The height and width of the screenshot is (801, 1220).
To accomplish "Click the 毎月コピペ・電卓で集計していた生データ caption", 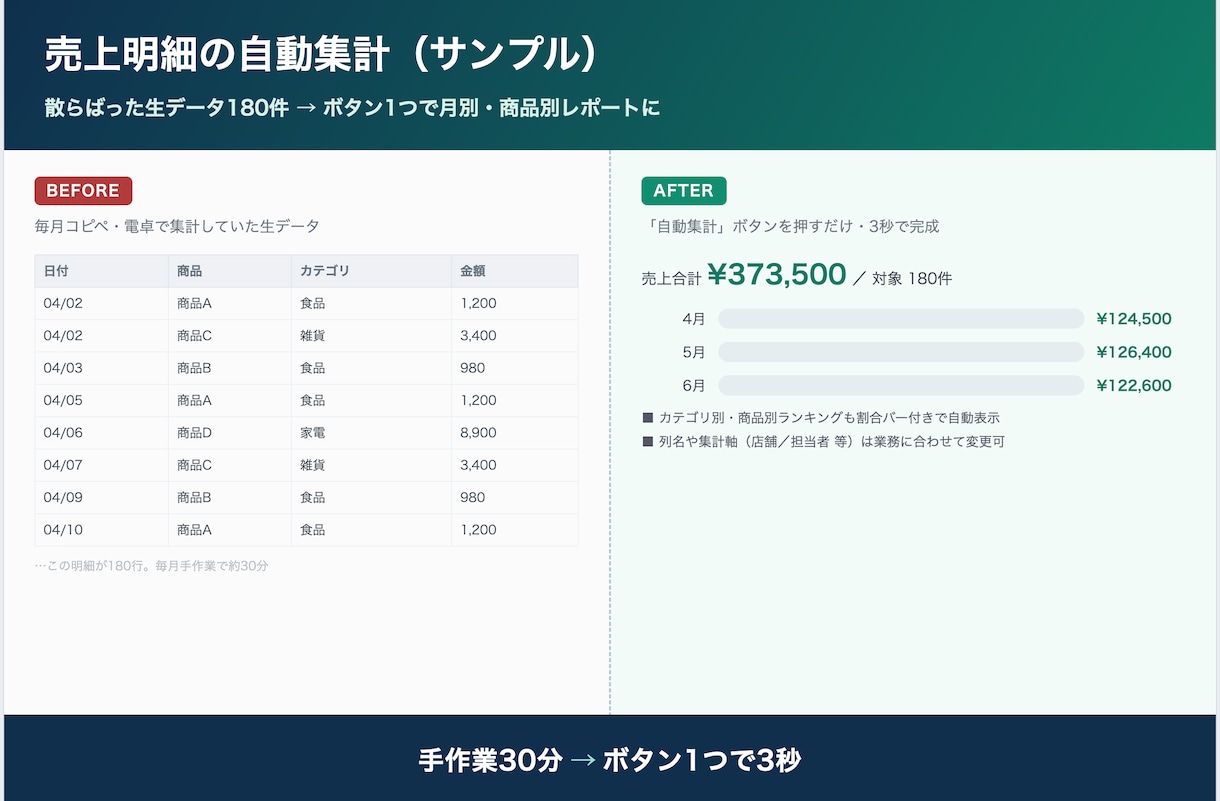I will tap(177, 227).
